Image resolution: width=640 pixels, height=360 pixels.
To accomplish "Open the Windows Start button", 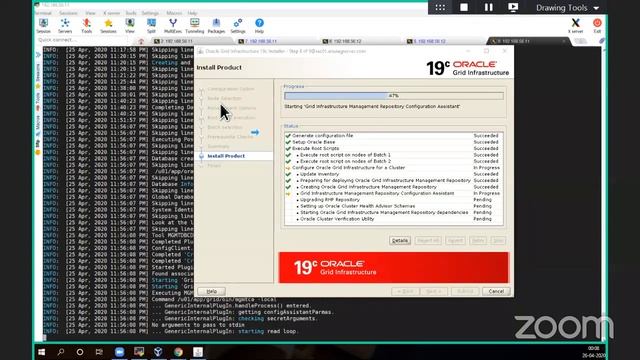I will point(41,352).
